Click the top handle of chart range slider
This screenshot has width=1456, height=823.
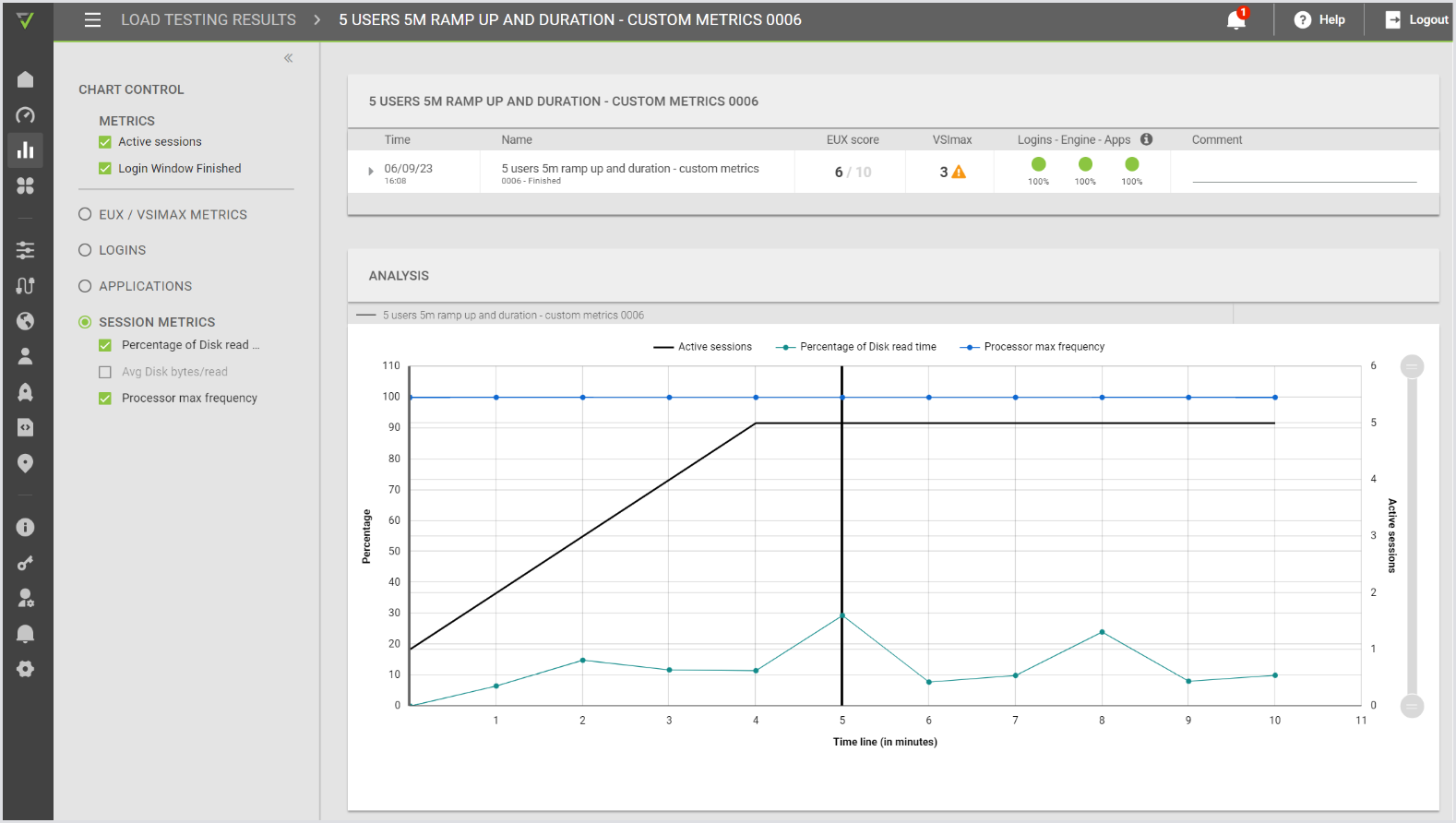coord(1412,366)
